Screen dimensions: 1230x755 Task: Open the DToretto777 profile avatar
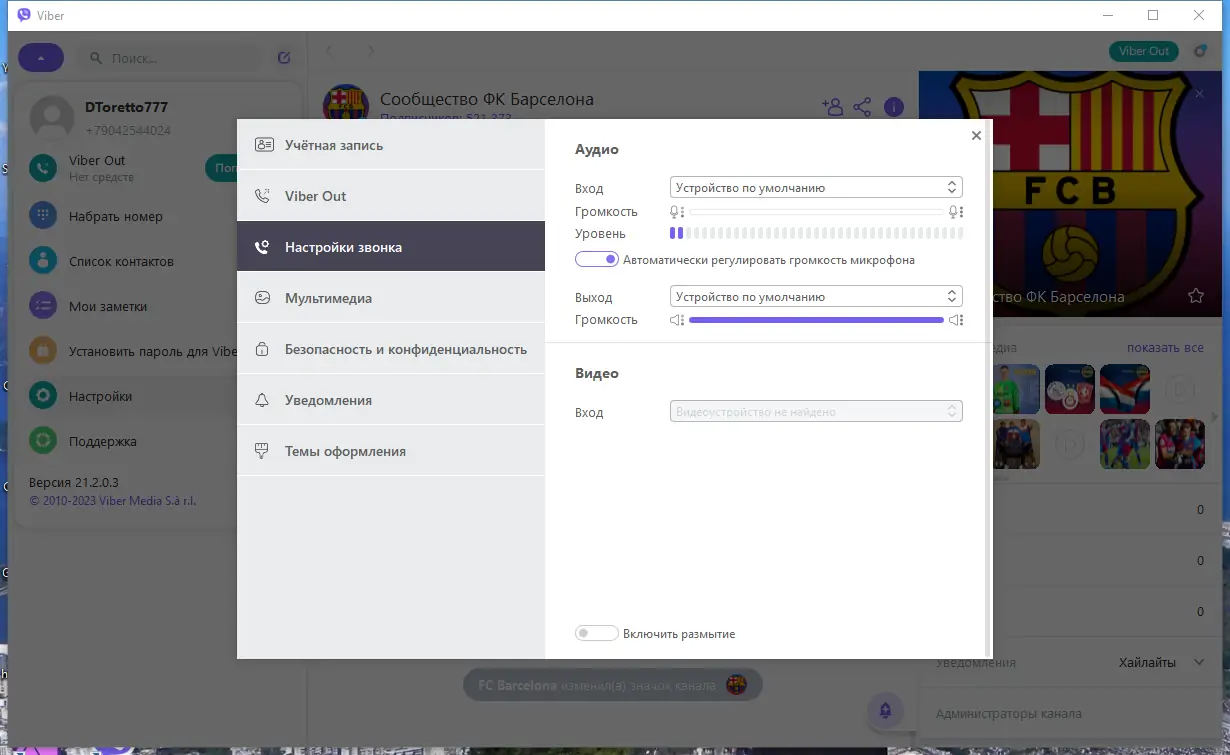click(52, 118)
